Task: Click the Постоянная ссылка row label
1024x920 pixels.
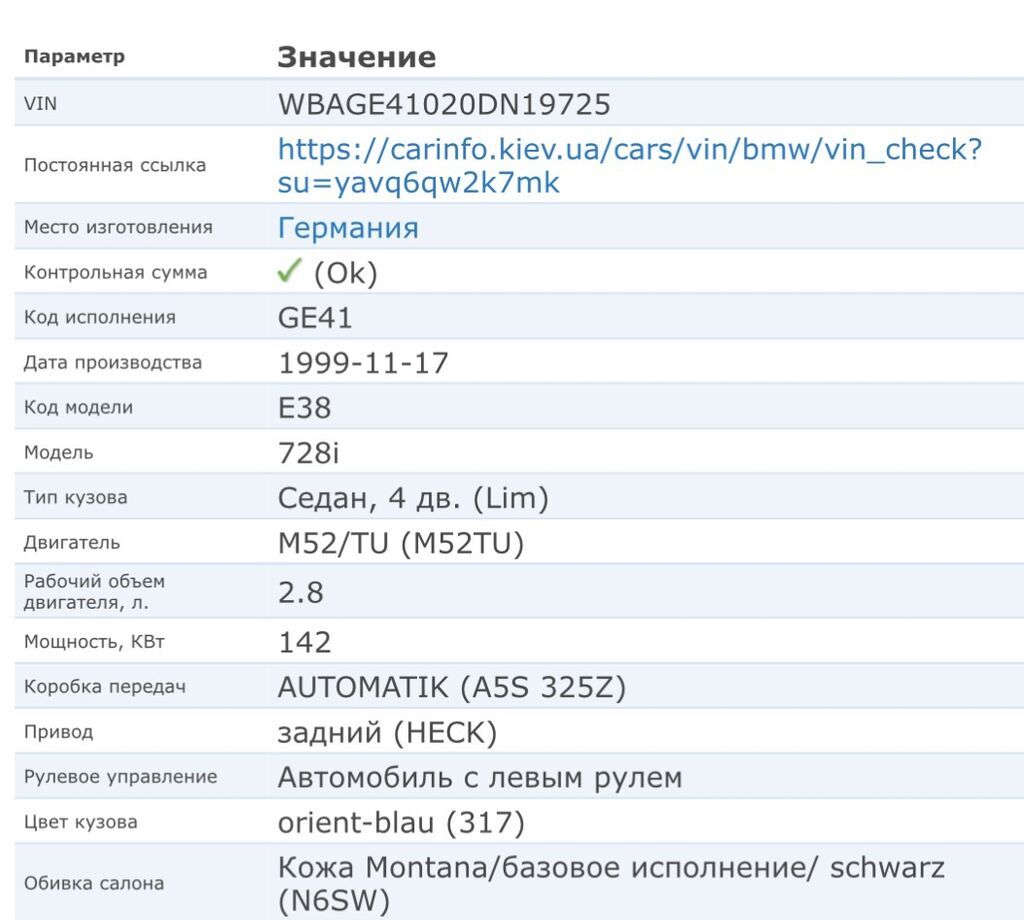Action: (x=114, y=165)
